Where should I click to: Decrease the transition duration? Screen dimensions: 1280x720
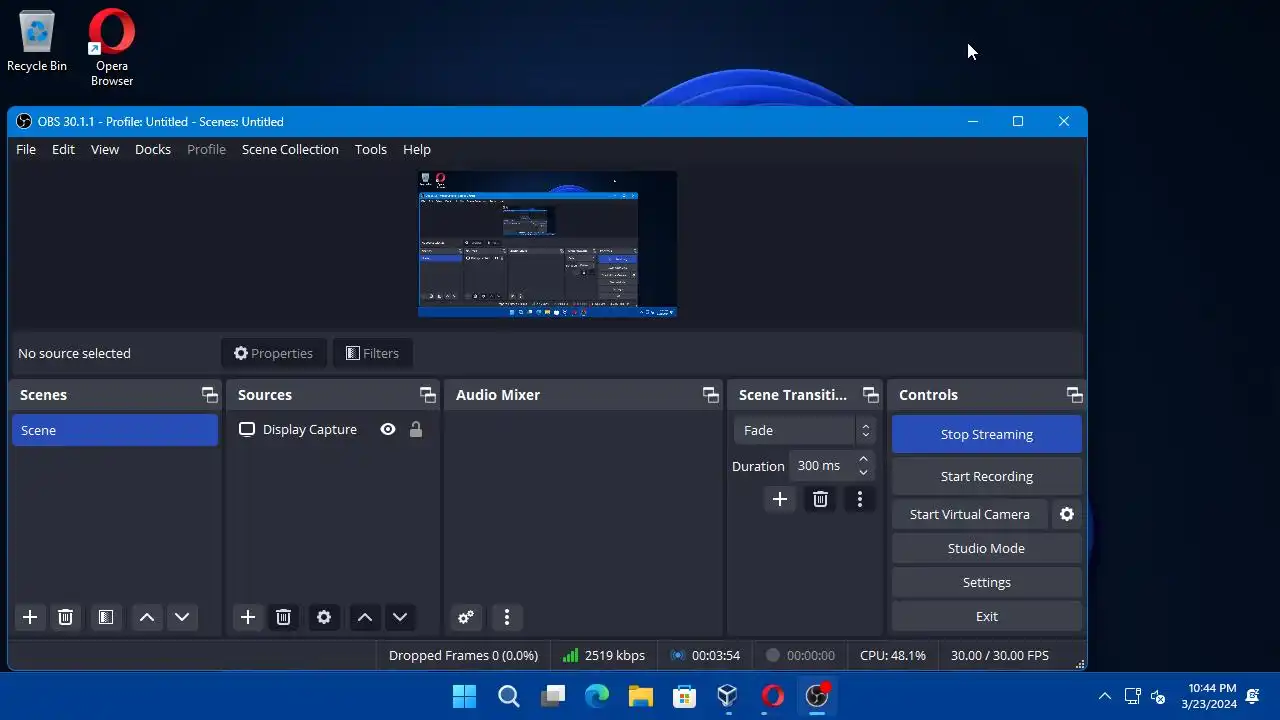pos(864,472)
